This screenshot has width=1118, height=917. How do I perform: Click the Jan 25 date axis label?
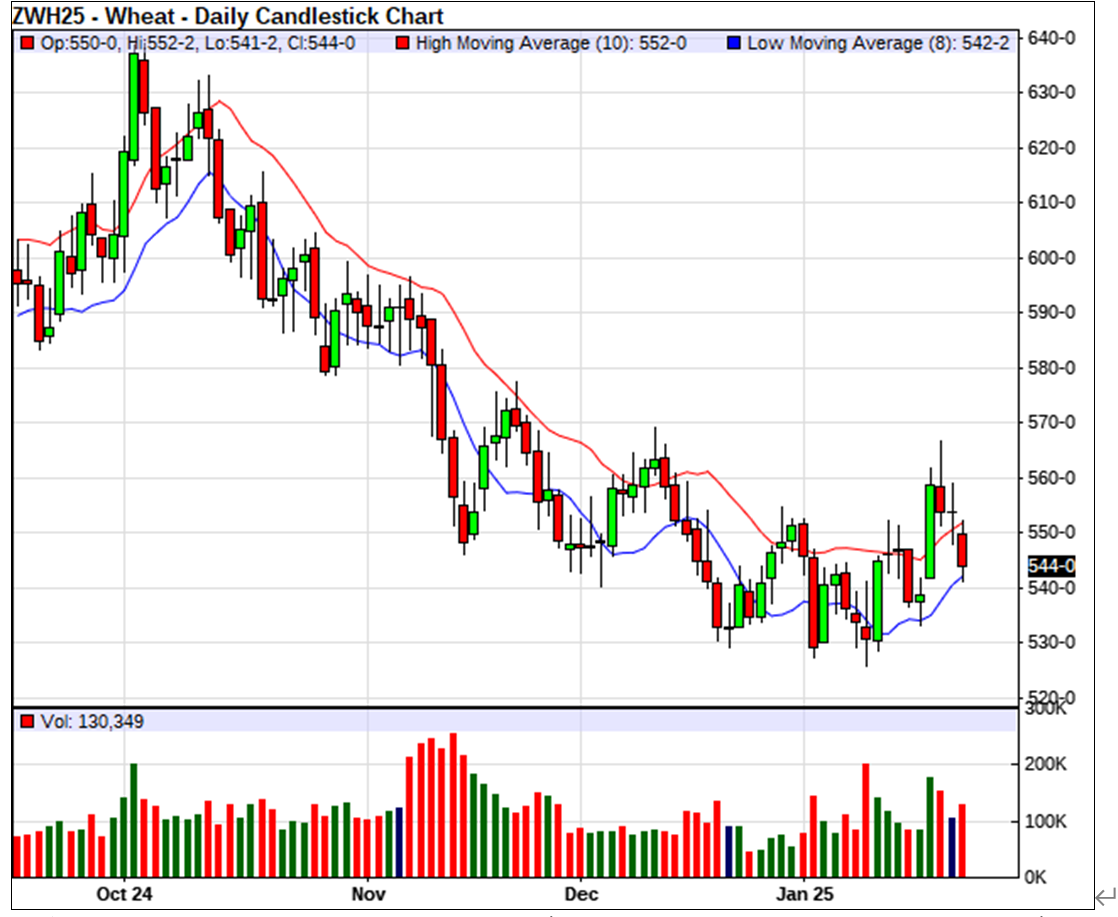click(x=805, y=892)
